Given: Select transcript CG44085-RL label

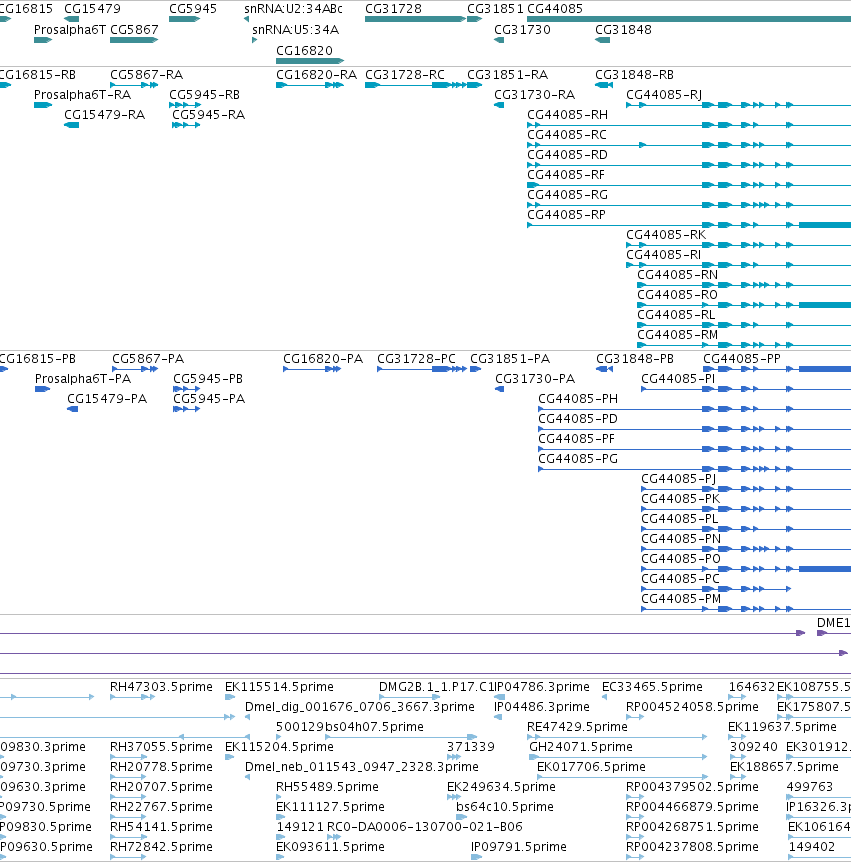Looking at the screenshot, I should [676, 314].
